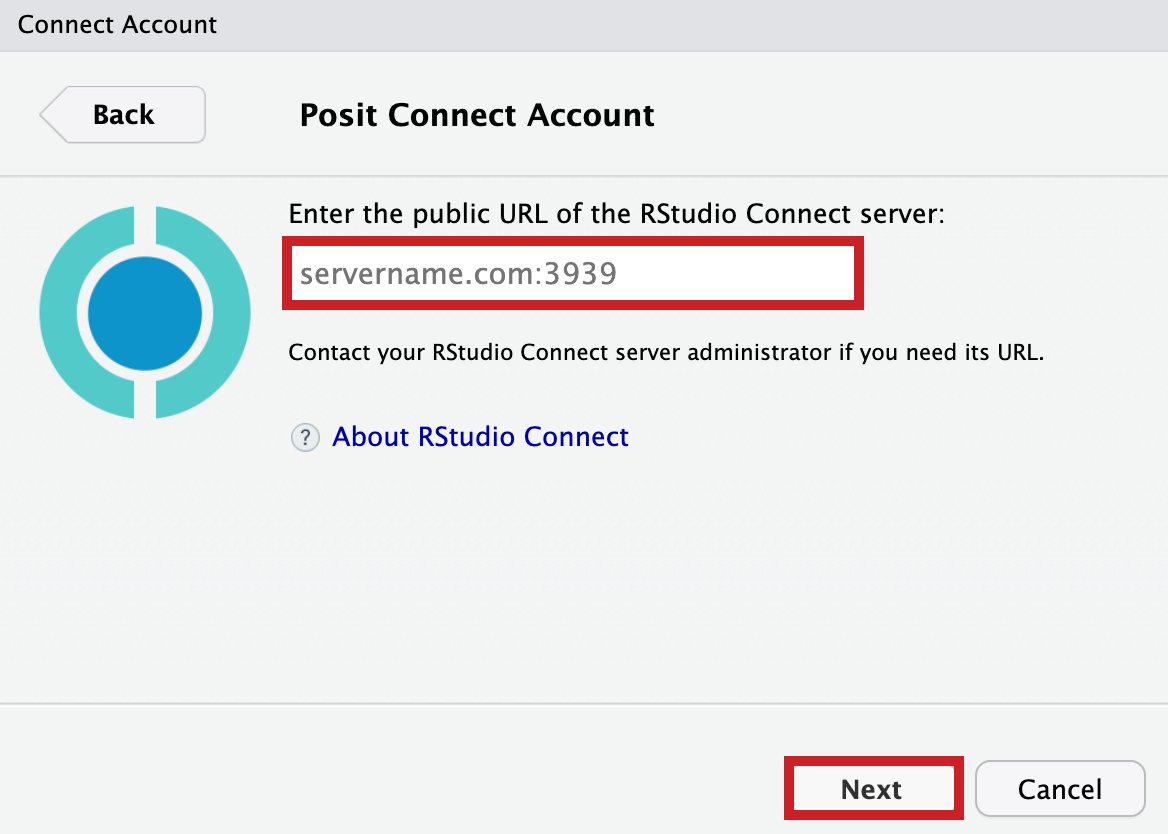Open the About RStudio Connect link
Image resolution: width=1168 pixels, height=834 pixels.
[x=480, y=436]
